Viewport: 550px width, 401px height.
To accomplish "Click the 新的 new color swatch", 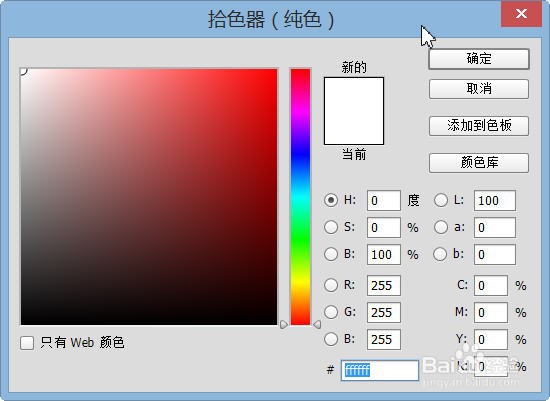I will point(354,94).
